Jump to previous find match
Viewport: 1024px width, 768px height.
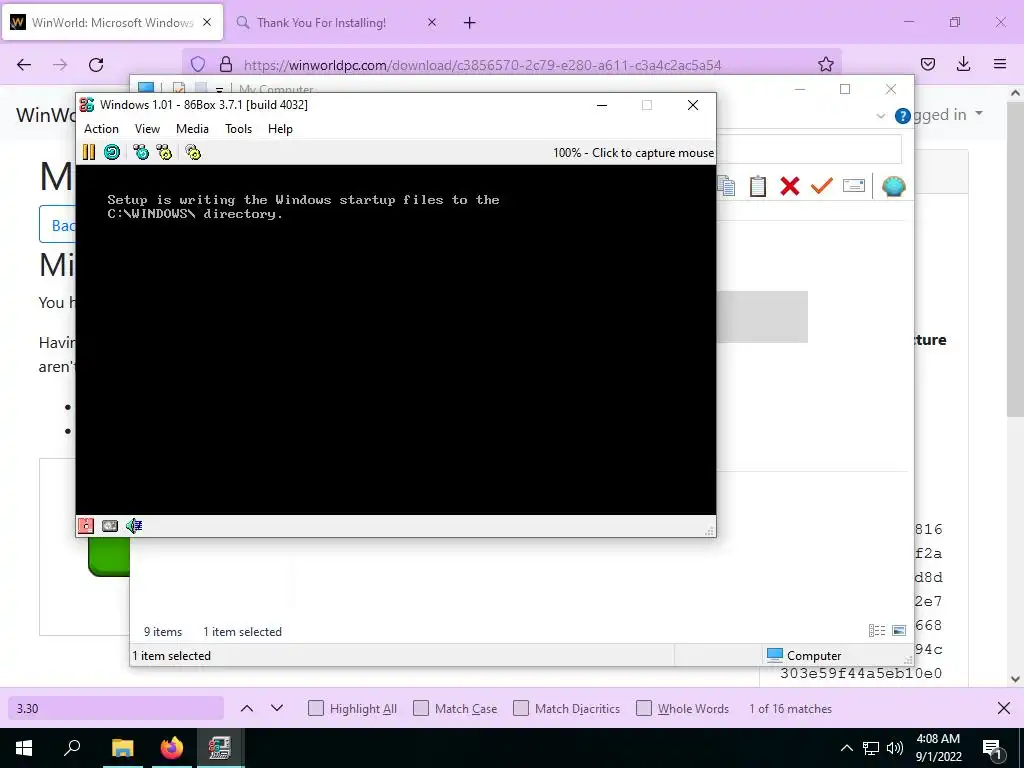point(247,708)
